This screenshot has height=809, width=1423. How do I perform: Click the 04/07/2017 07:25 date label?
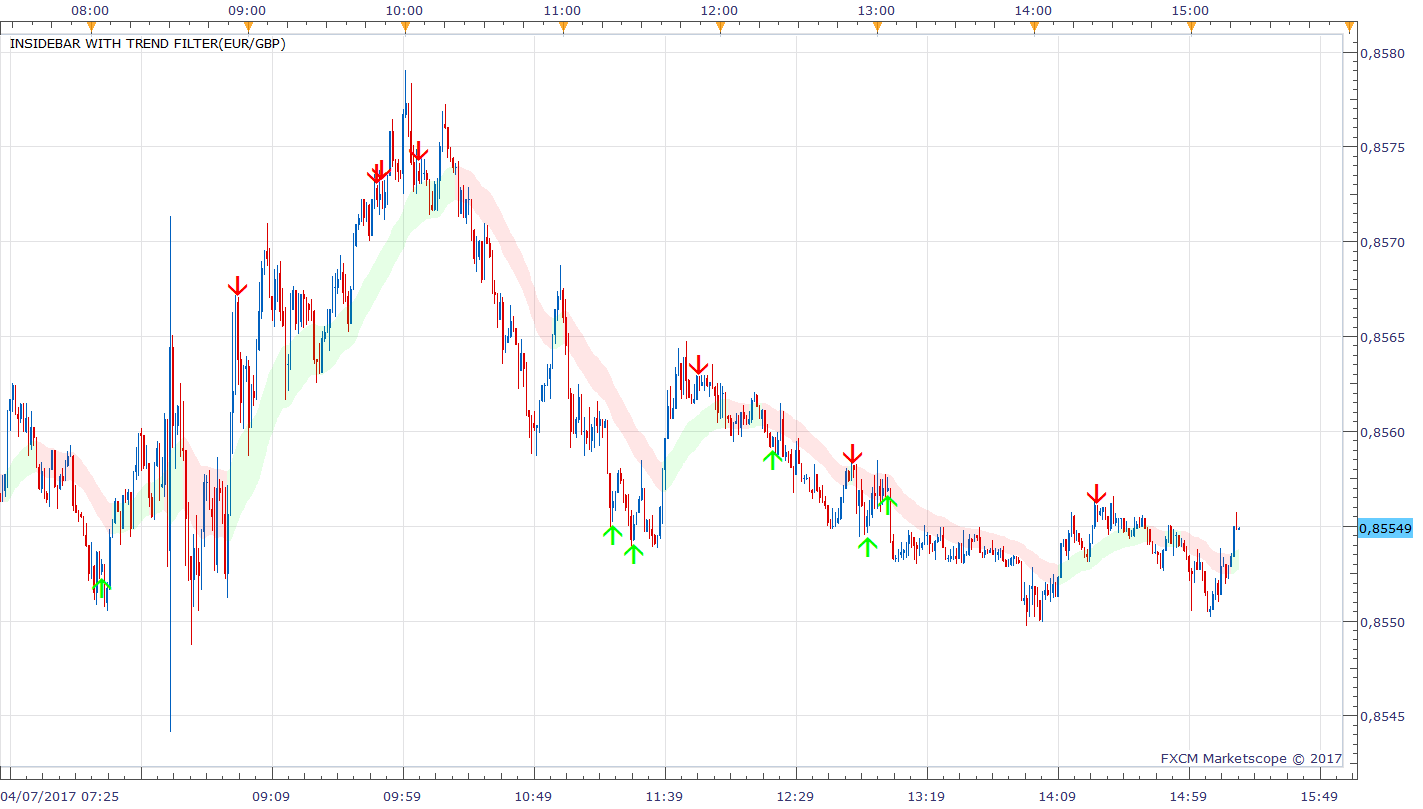[x=60, y=797]
